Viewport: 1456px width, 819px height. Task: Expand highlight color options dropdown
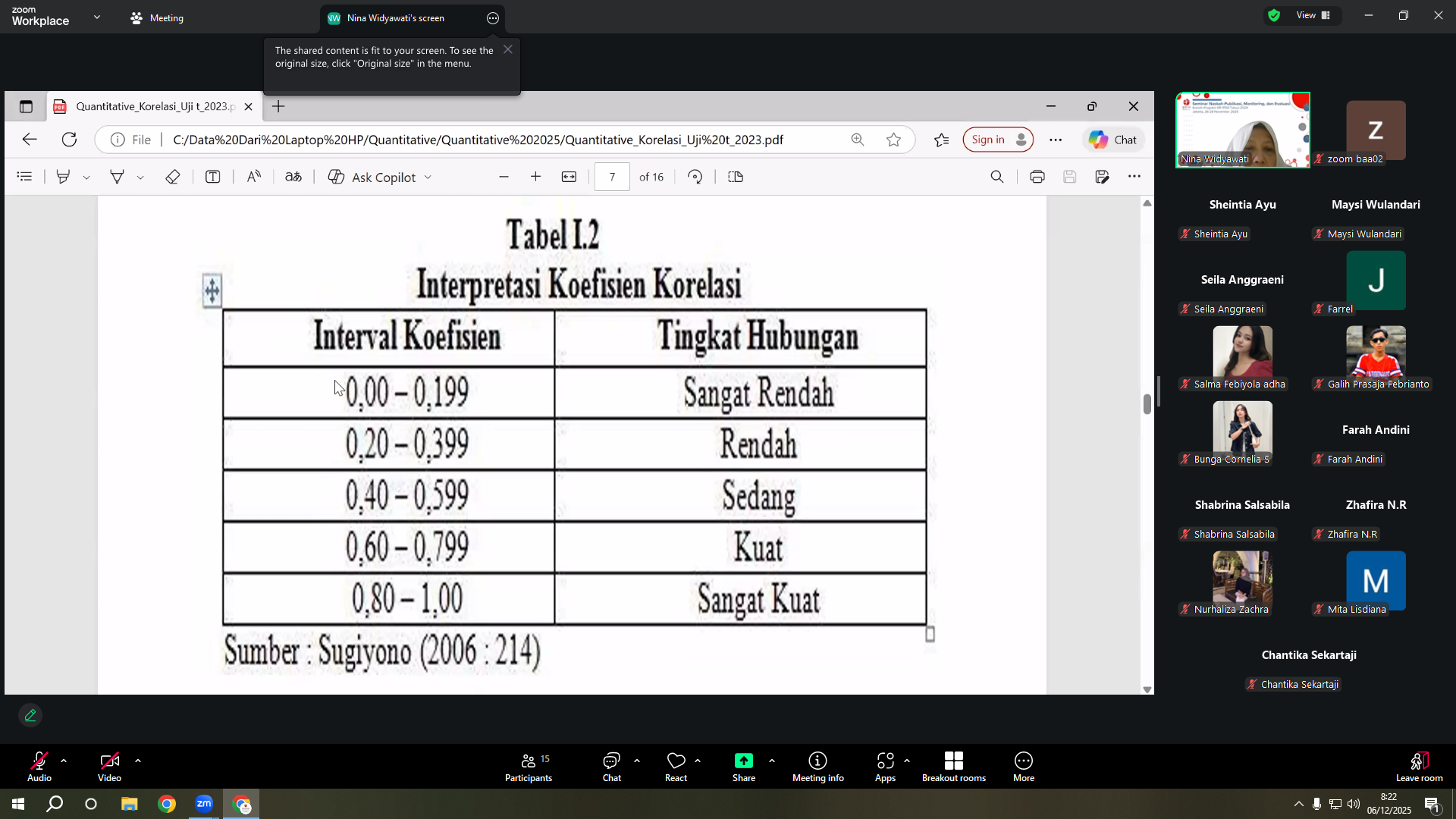(86, 177)
